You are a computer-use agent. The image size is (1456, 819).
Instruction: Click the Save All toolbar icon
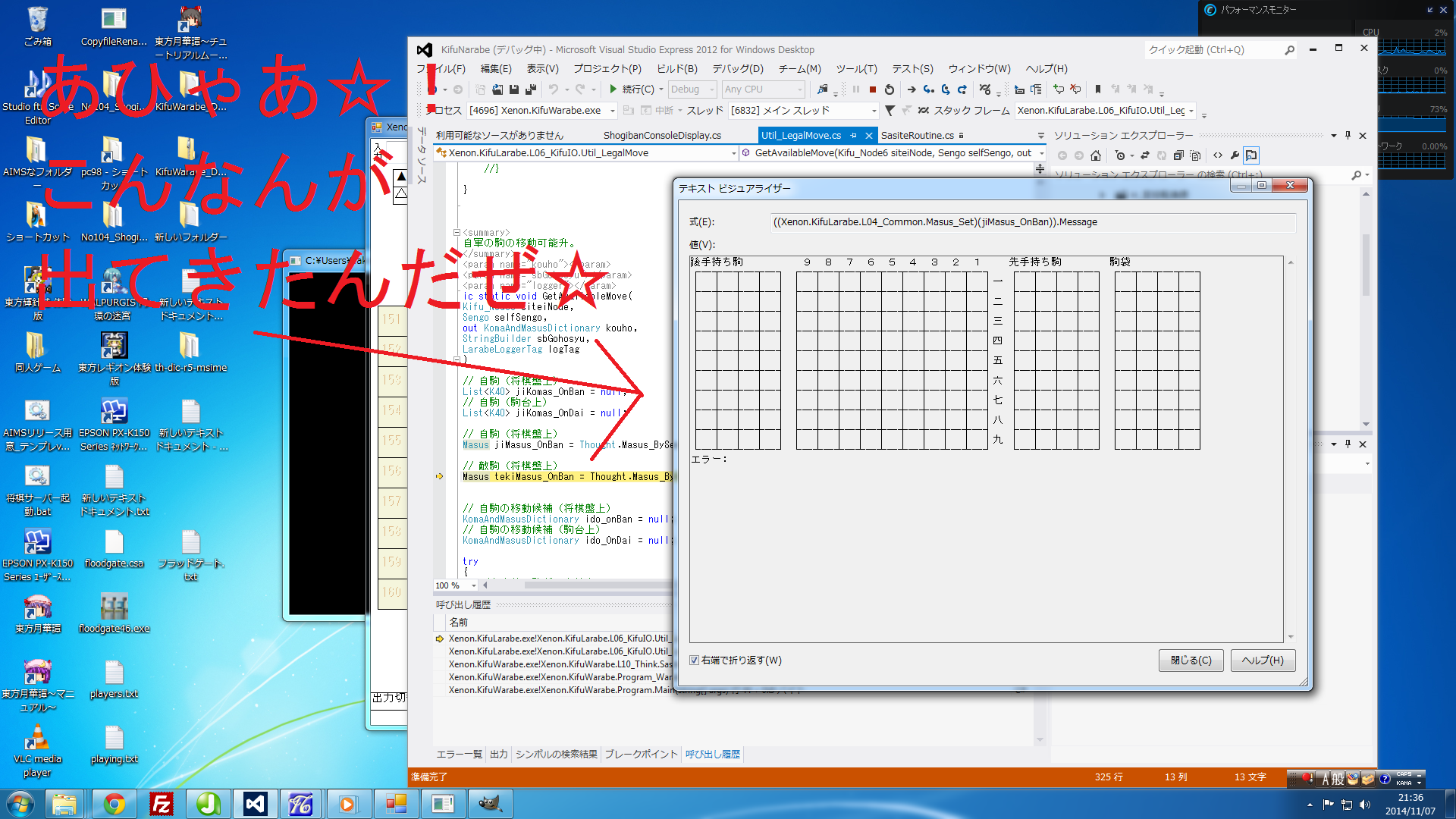click(531, 89)
